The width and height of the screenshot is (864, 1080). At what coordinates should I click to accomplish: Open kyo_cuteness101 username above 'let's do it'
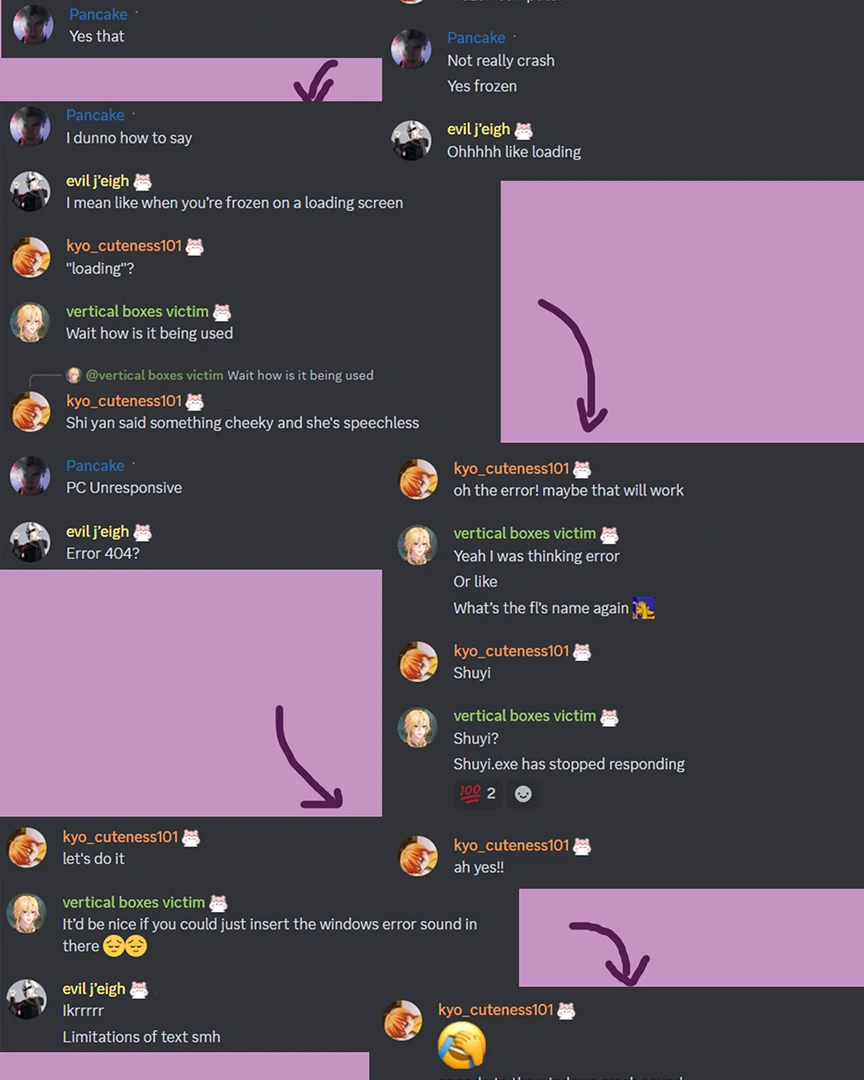coord(121,837)
